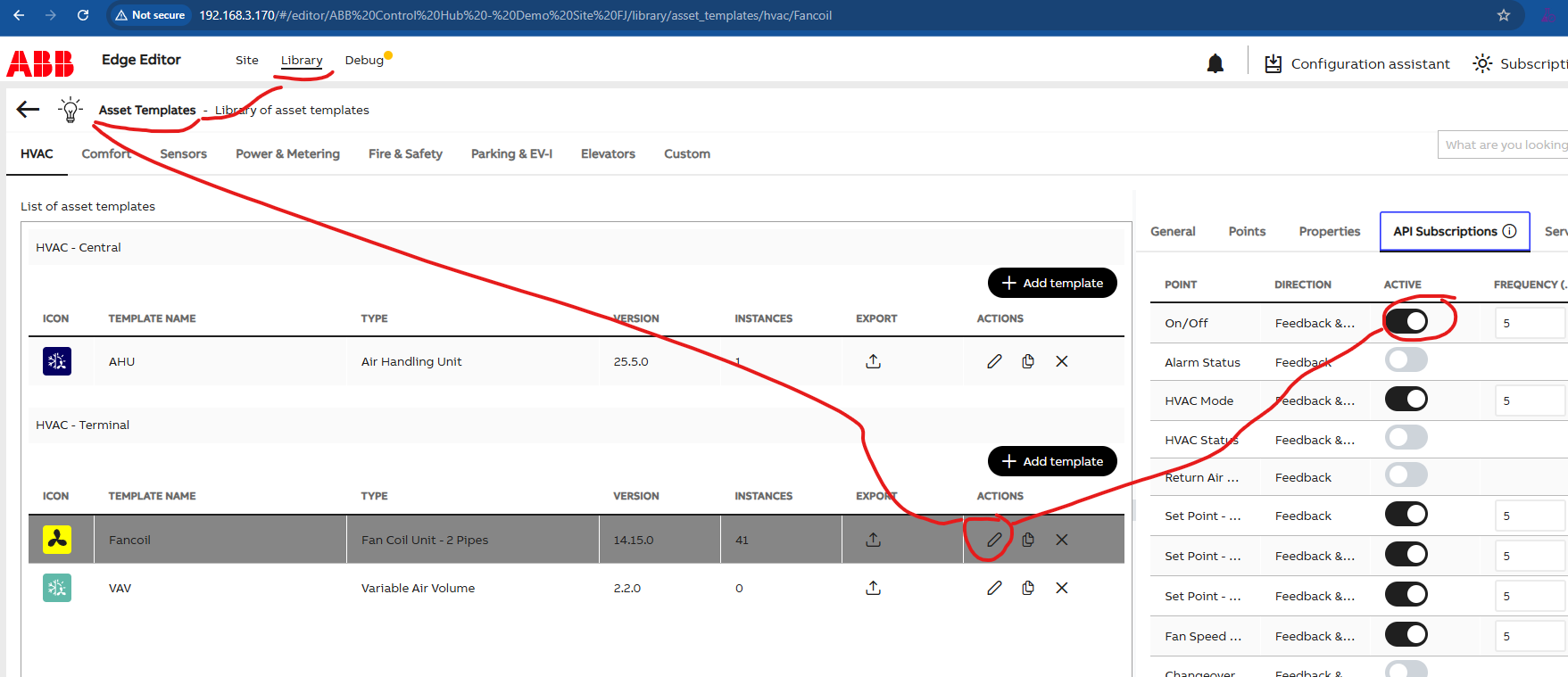Export the AHU template
The image size is (1568, 677).
(x=873, y=361)
